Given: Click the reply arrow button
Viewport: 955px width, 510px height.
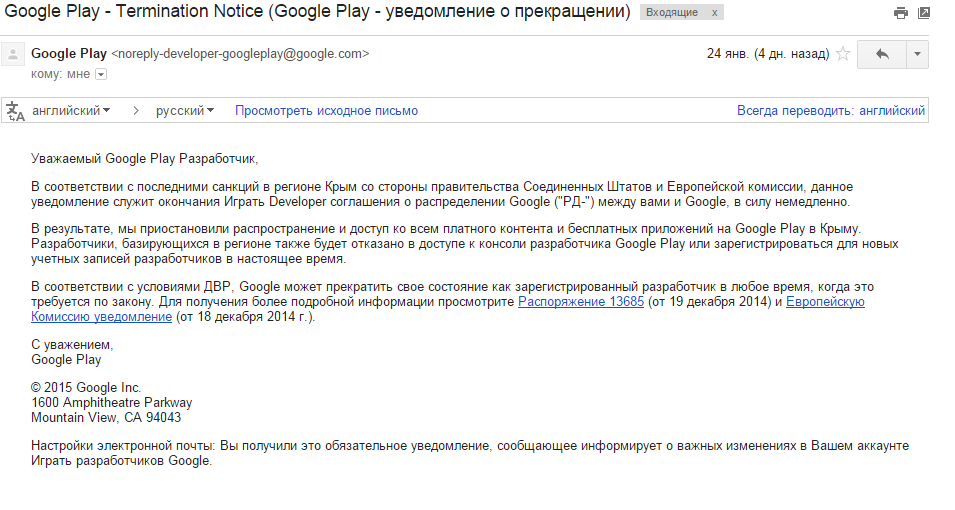Looking at the screenshot, I should (882, 54).
